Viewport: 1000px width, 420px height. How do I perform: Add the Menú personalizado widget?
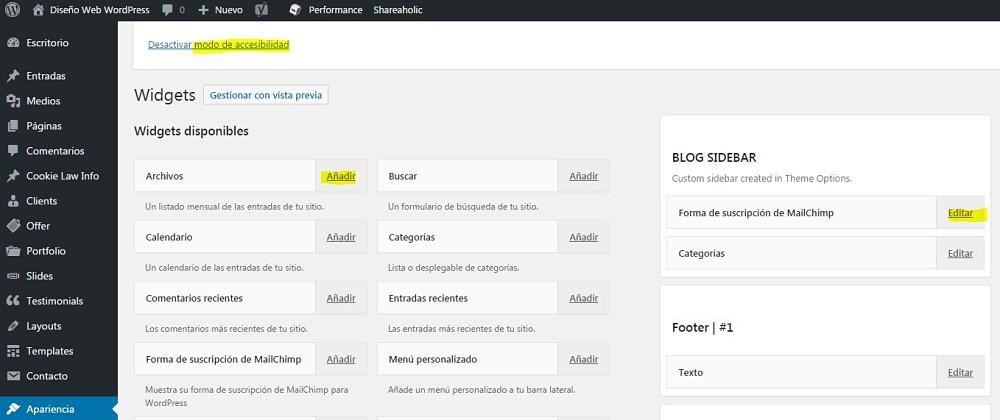[584, 359]
